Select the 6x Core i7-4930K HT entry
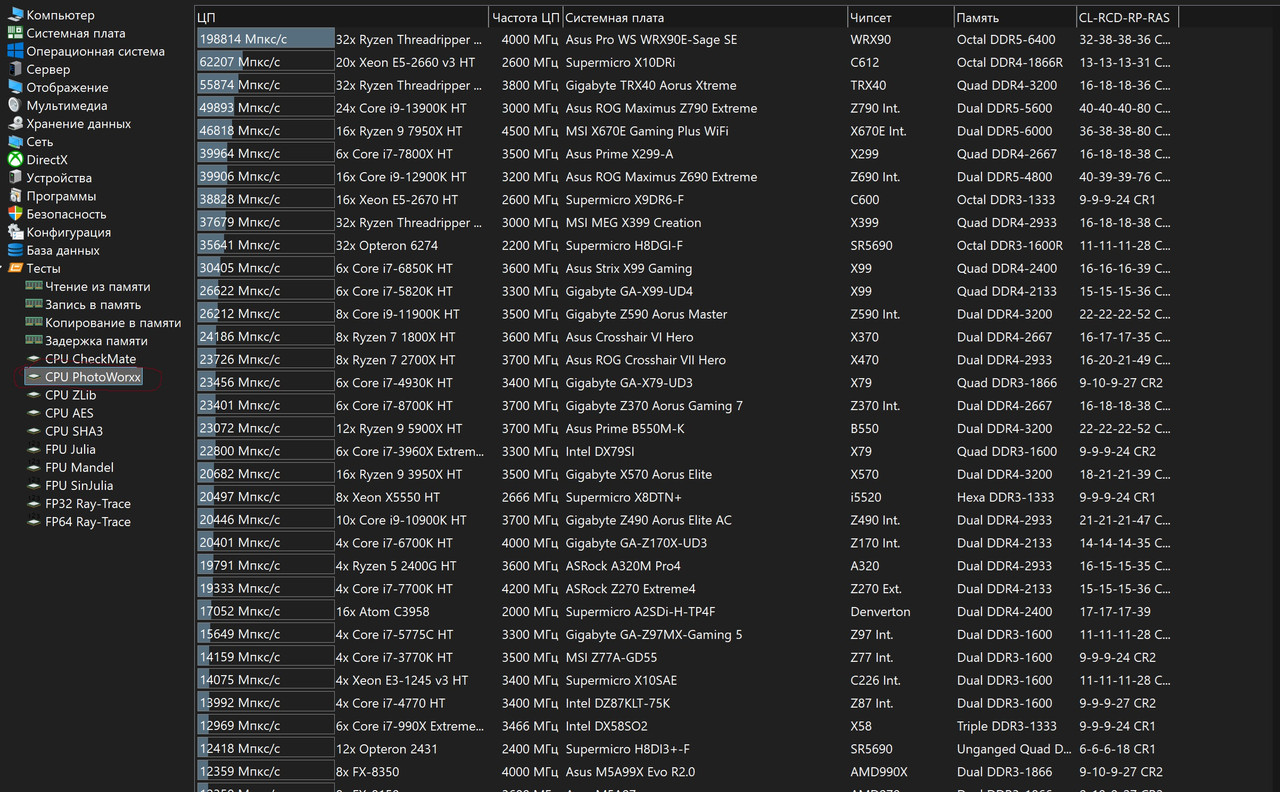Image resolution: width=1280 pixels, height=792 pixels. pyautogui.click(x=394, y=383)
